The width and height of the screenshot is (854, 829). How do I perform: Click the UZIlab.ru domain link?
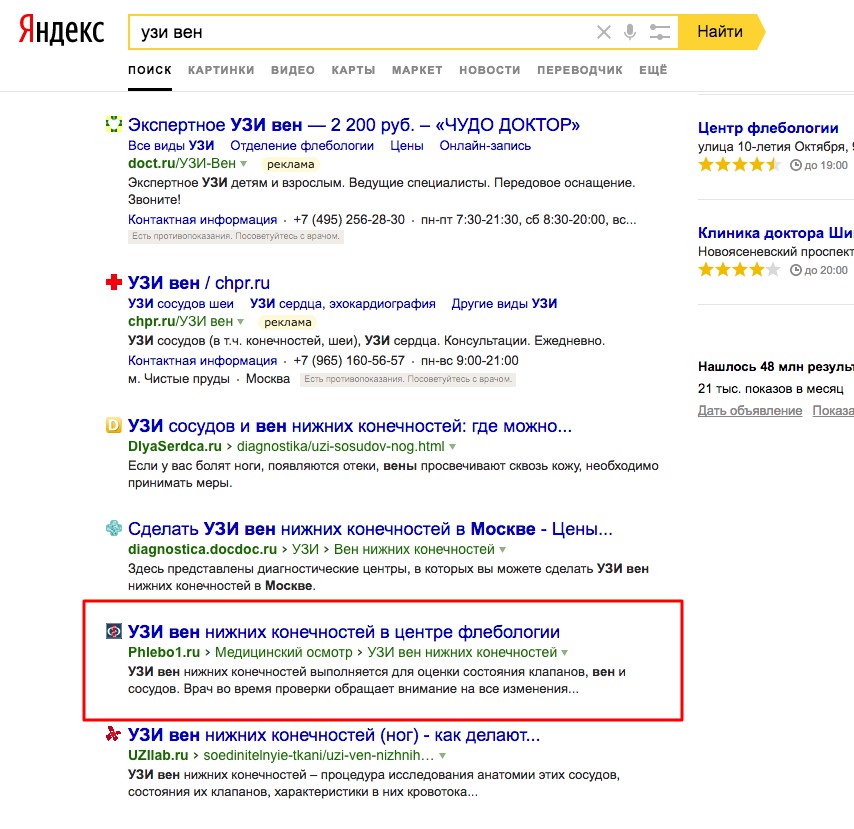click(x=158, y=755)
